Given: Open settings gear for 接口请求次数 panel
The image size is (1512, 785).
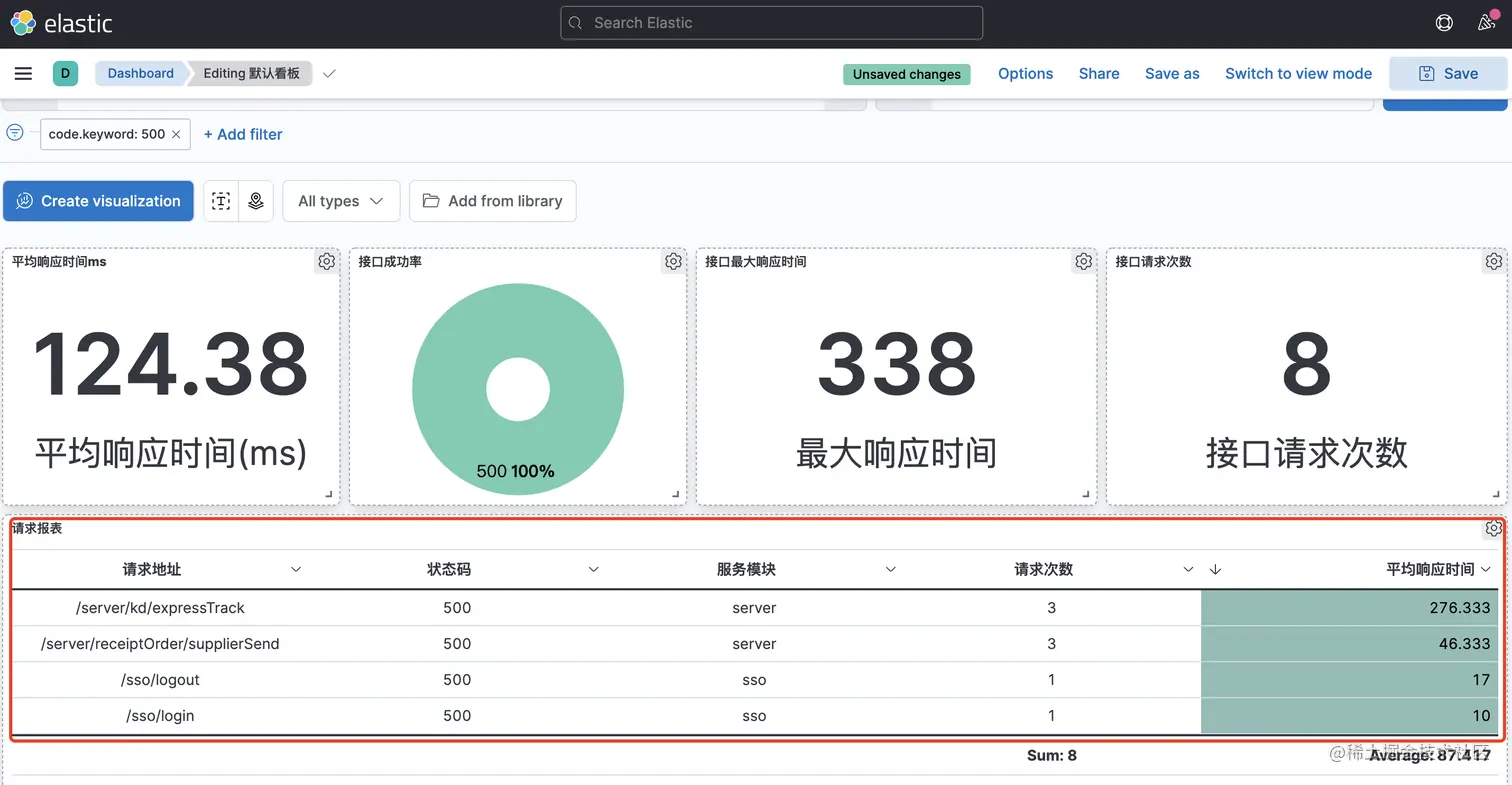Looking at the screenshot, I should tap(1494, 261).
